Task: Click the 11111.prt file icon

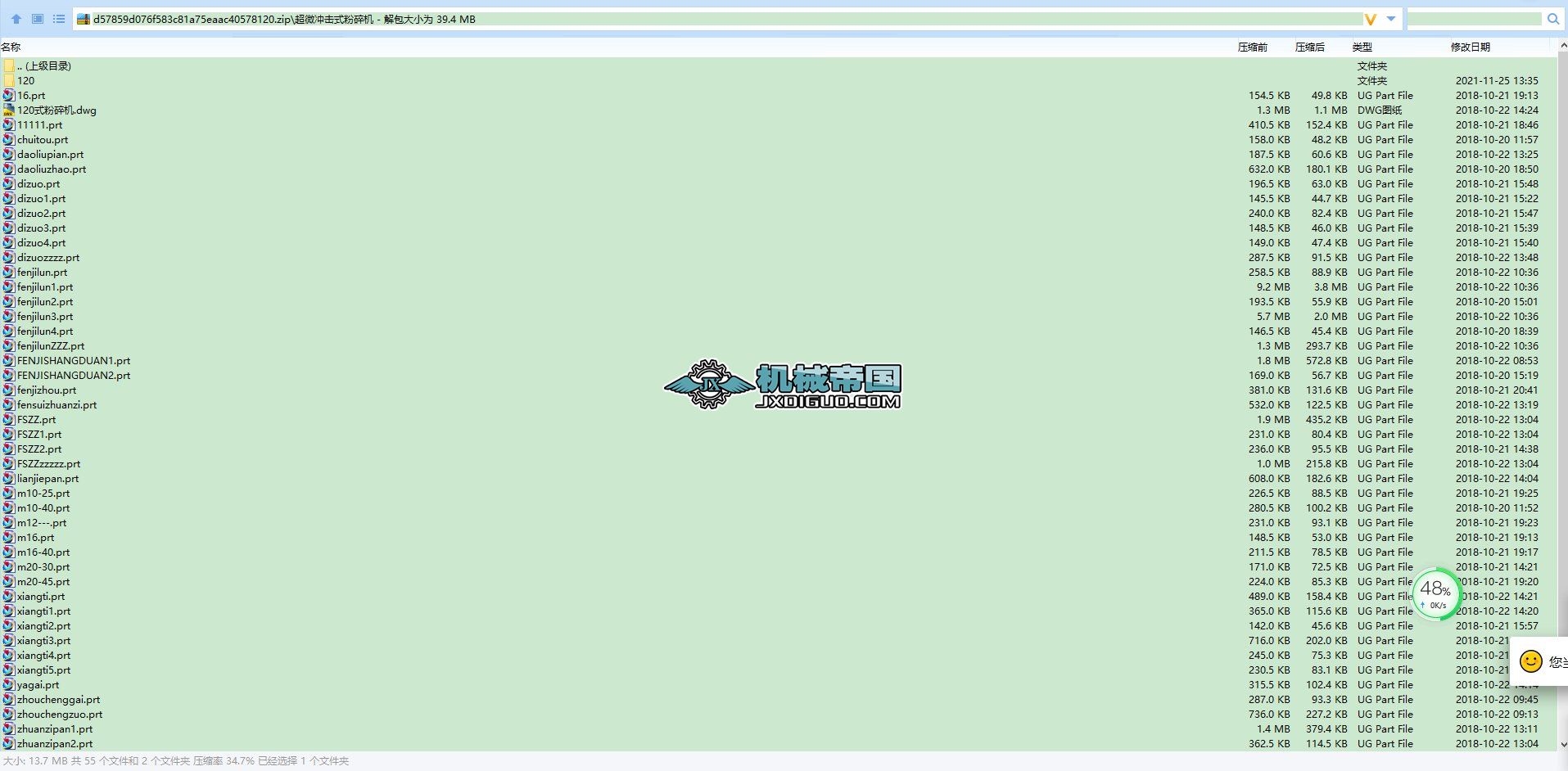Action: point(9,125)
